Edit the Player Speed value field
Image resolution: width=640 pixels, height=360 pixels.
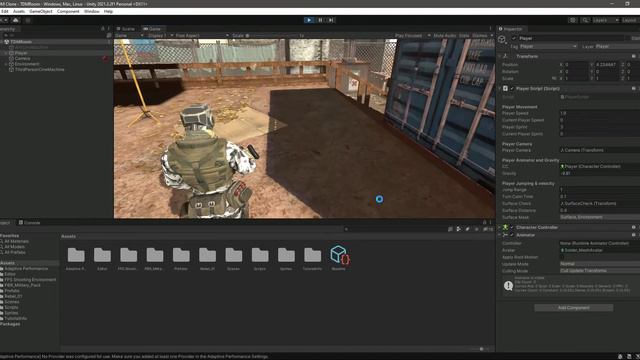pyautogui.click(x=600, y=113)
